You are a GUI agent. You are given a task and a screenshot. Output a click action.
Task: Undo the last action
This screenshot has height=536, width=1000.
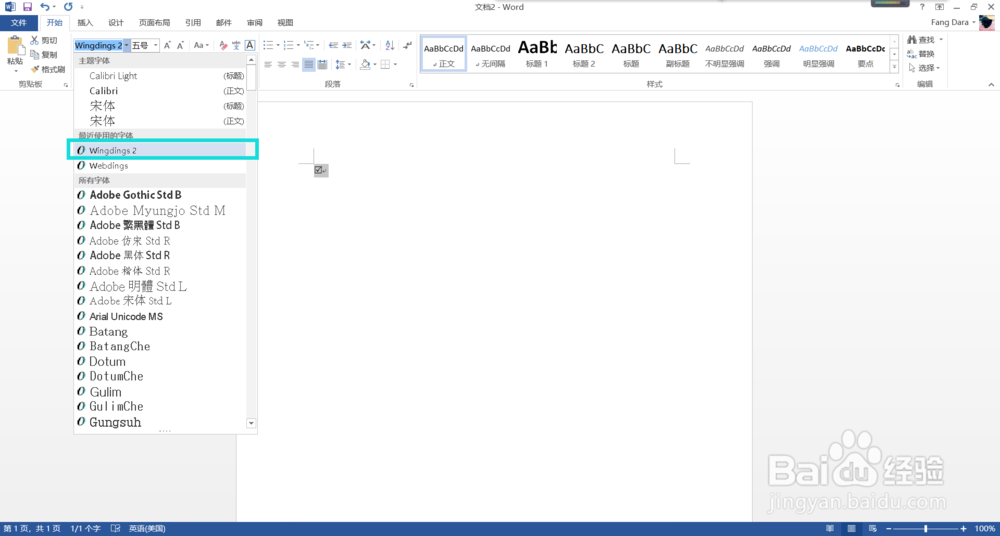coord(45,7)
